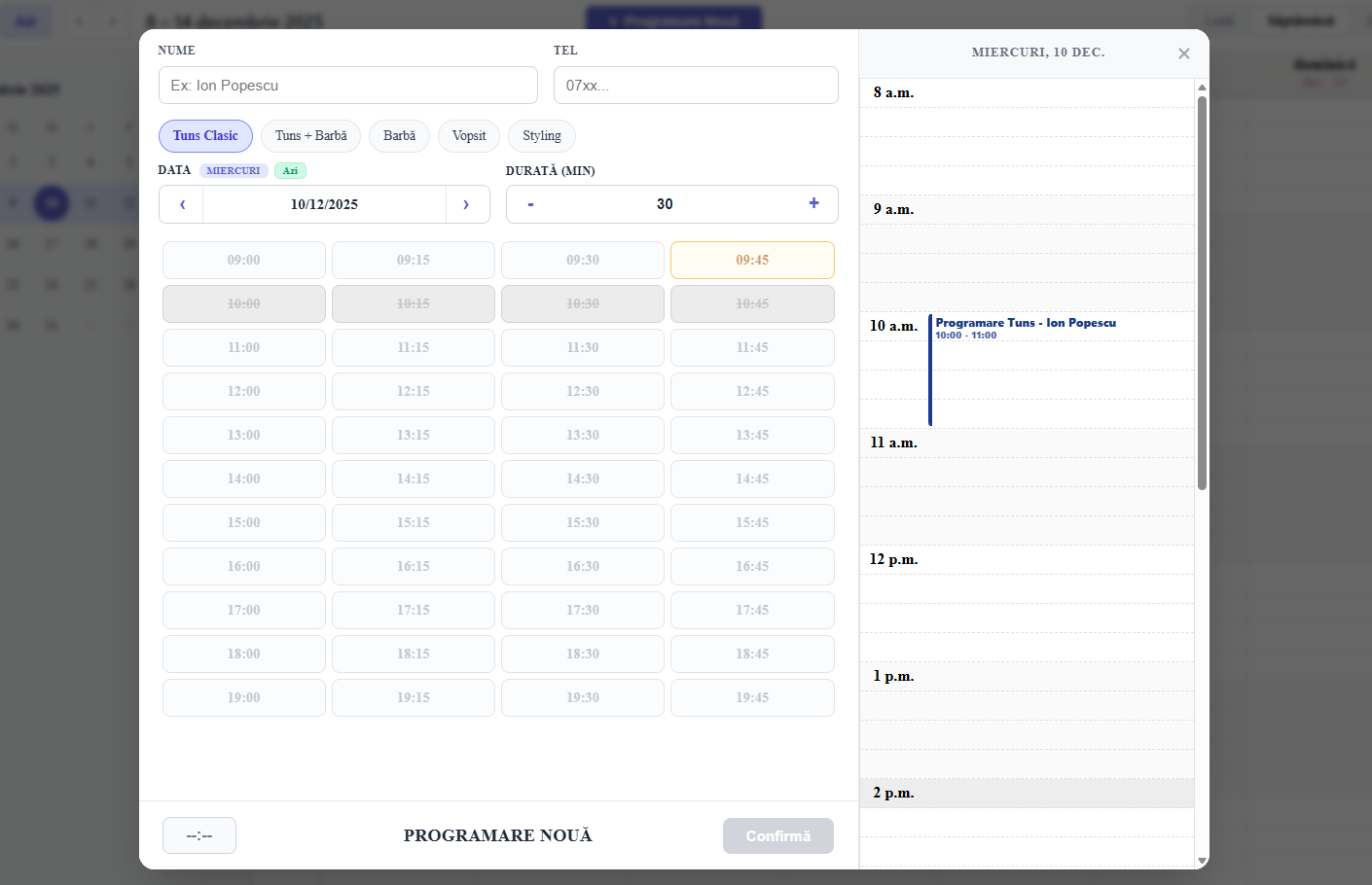
Task: Close the Miercuri 10 Dec. day panel
Action: pyautogui.click(x=1184, y=53)
